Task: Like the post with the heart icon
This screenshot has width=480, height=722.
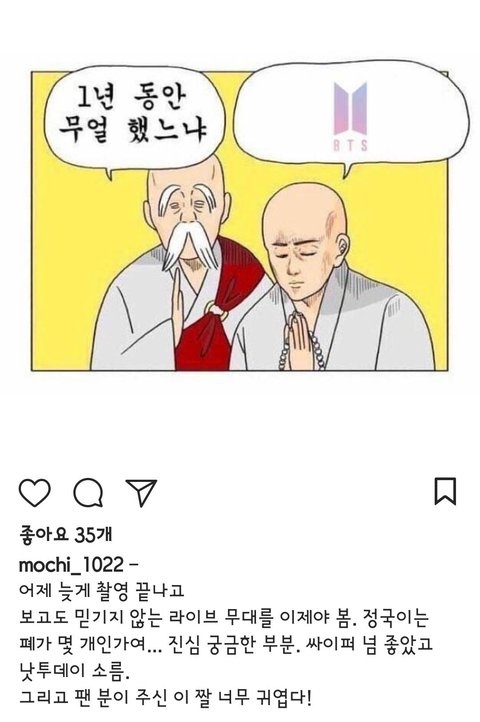Action: pos(35,492)
